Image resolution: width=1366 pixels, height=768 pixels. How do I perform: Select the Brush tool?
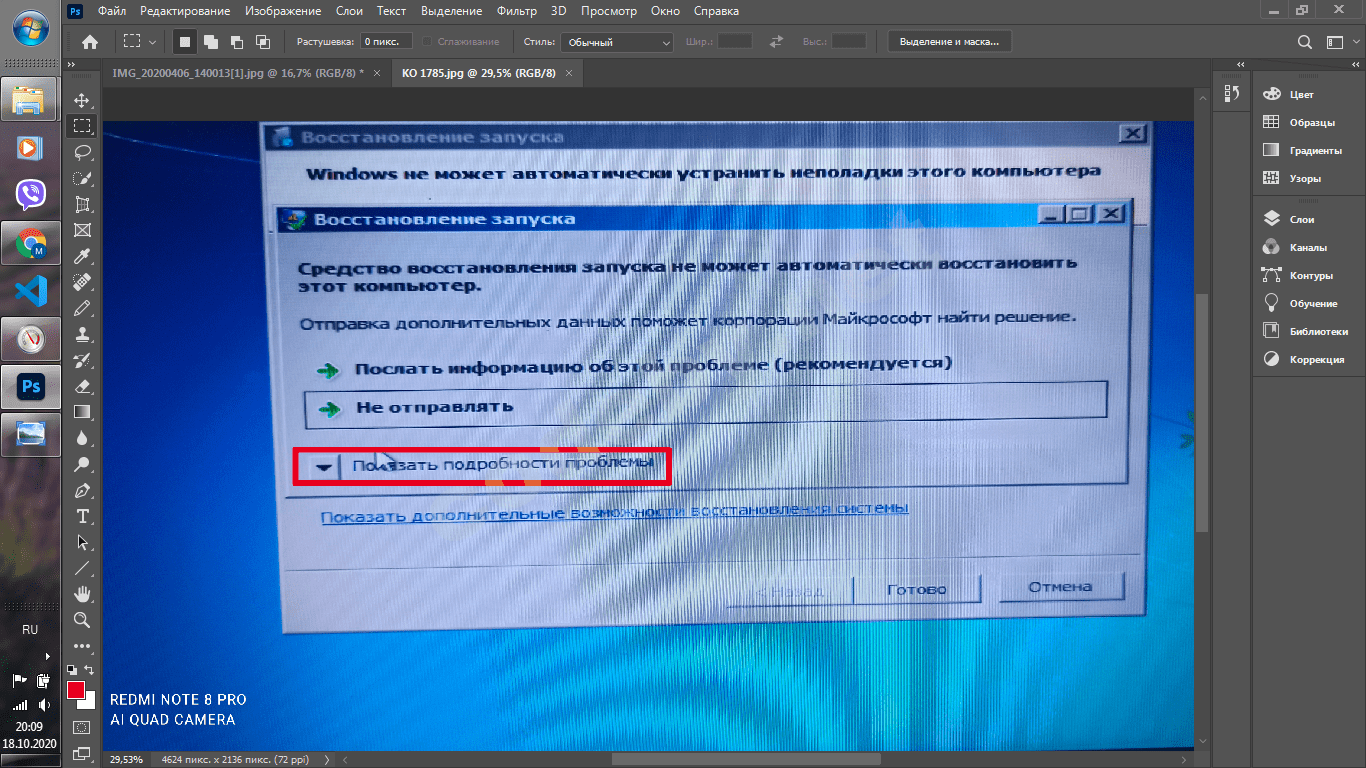(x=82, y=308)
